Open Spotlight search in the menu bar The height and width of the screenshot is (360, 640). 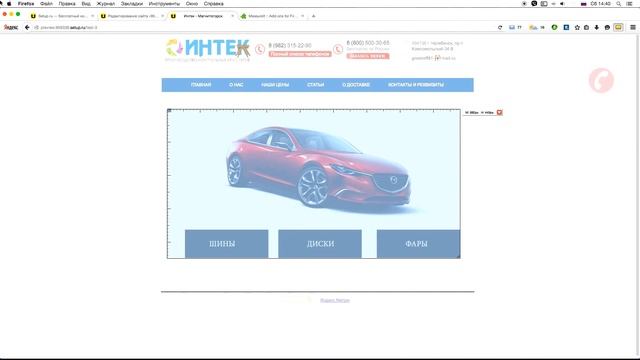619,4
